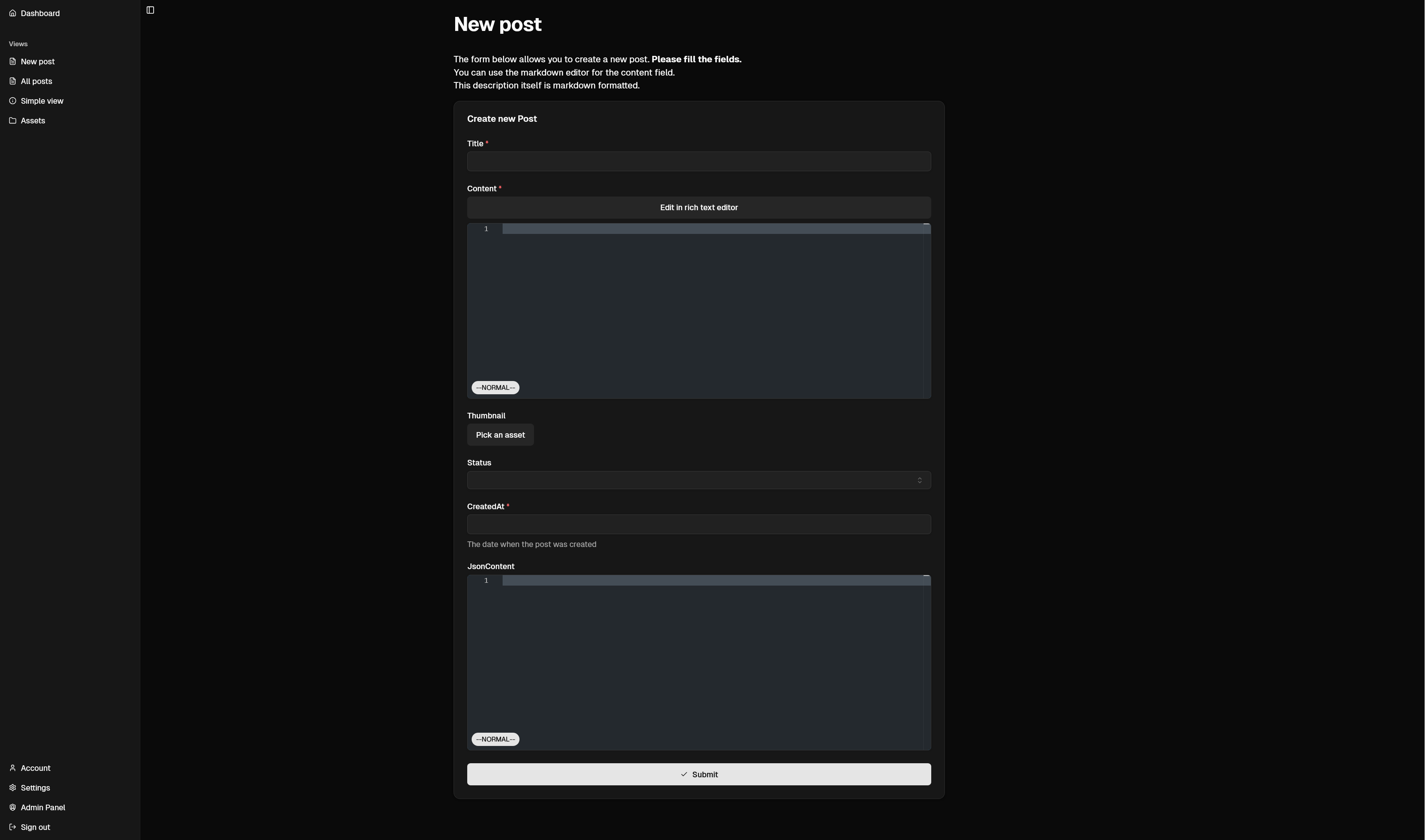Click the Admin Panel shield icon
Viewport: 1425px width, 840px height.
coord(12,807)
